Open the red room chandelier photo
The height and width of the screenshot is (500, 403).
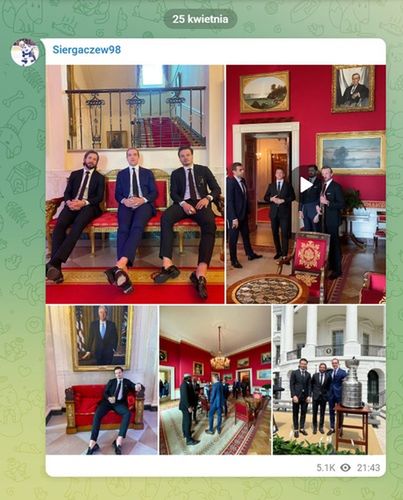[x=215, y=380]
